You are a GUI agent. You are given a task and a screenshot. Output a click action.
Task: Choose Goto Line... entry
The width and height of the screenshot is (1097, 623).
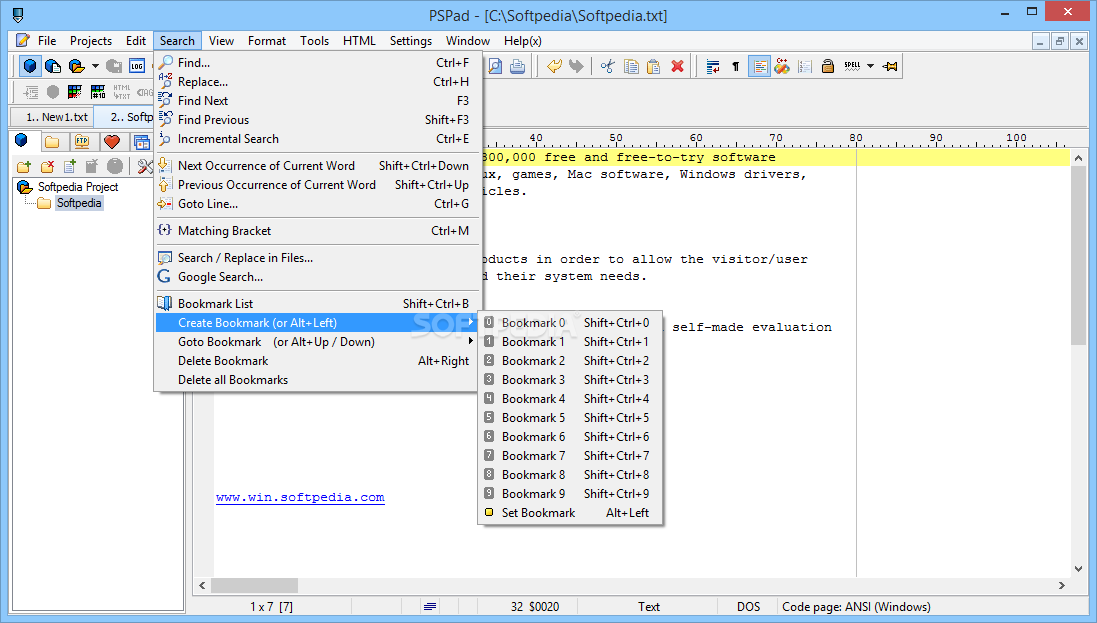click(x=316, y=204)
